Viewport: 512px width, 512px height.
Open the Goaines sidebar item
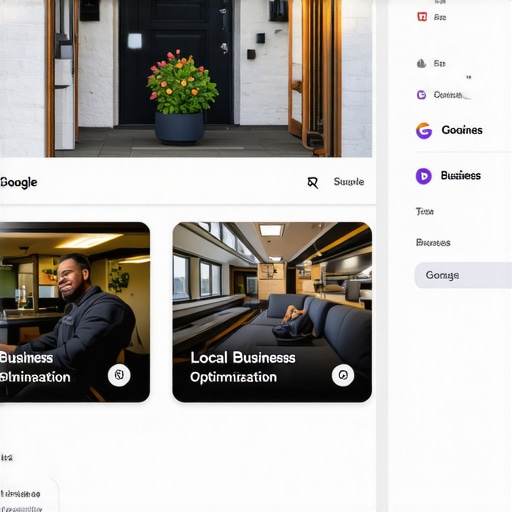click(x=462, y=130)
